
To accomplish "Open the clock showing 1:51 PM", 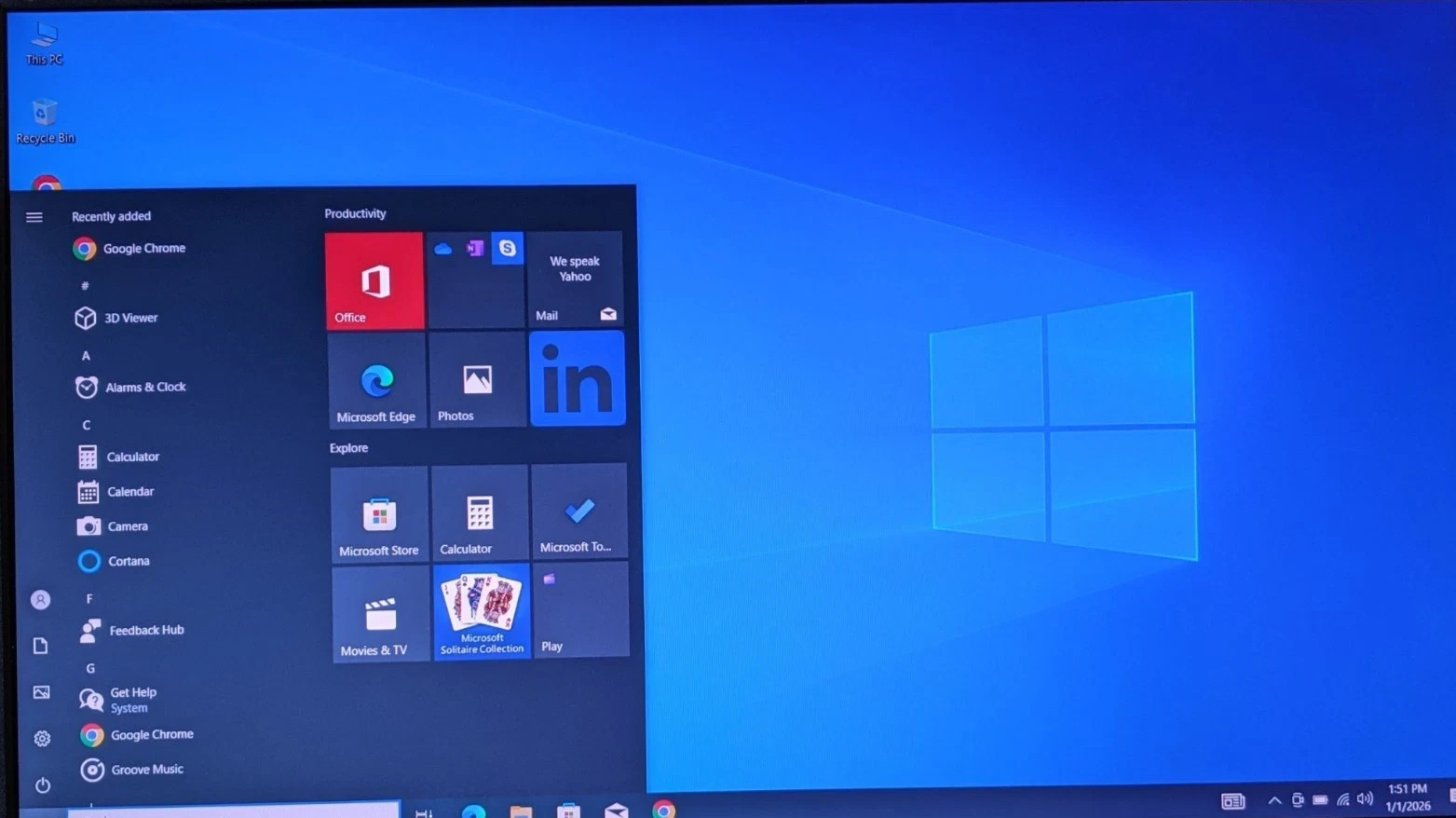I will (1408, 798).
